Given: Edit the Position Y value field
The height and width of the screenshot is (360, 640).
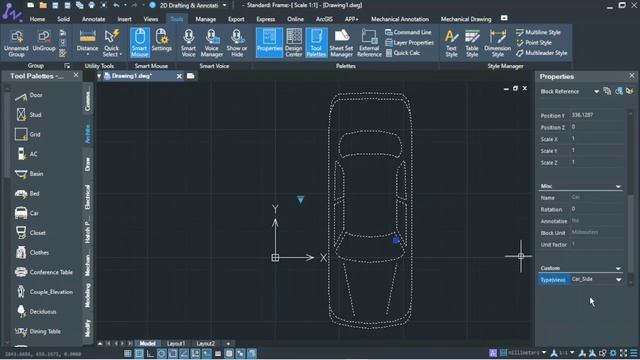Looking at the screenshot, I should pos(597,115).
